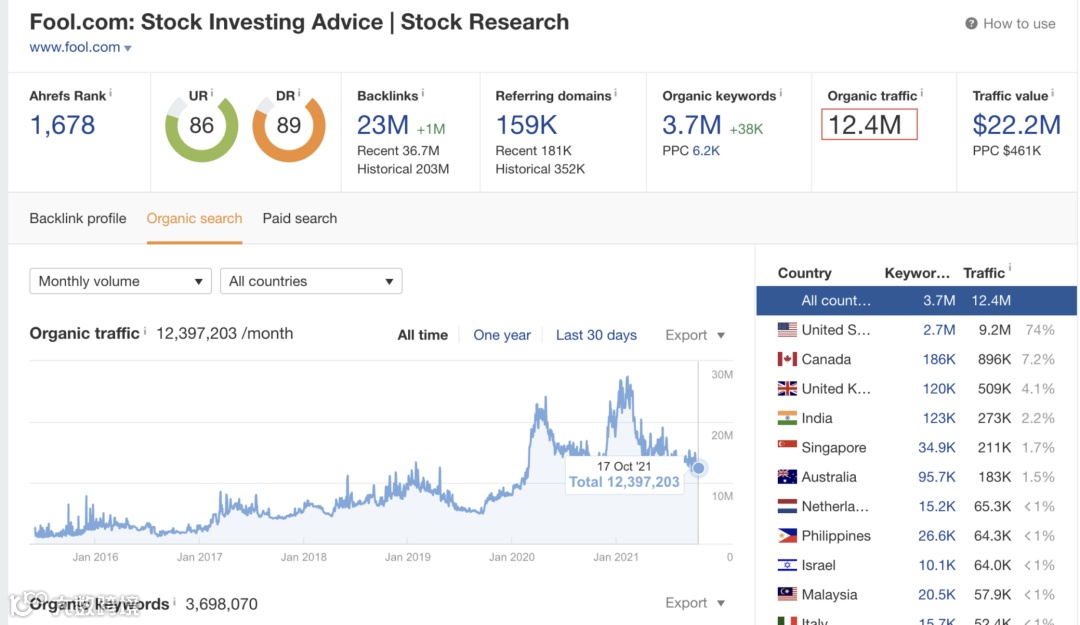Image resolution: width=1080 pixels, height=625 pixels.
Task: Click the Canada traffic value 896K
Action: [994, 359]
